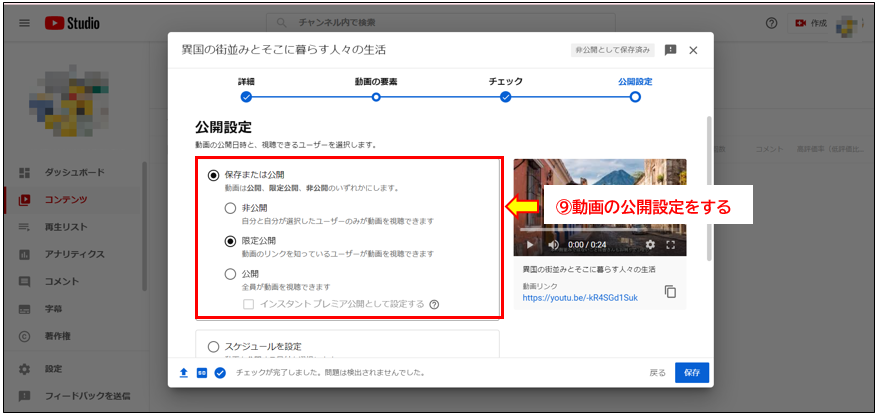Click the 作成 create button
Viewport: 877px width, 416px height.
click(x=810, y=23)
